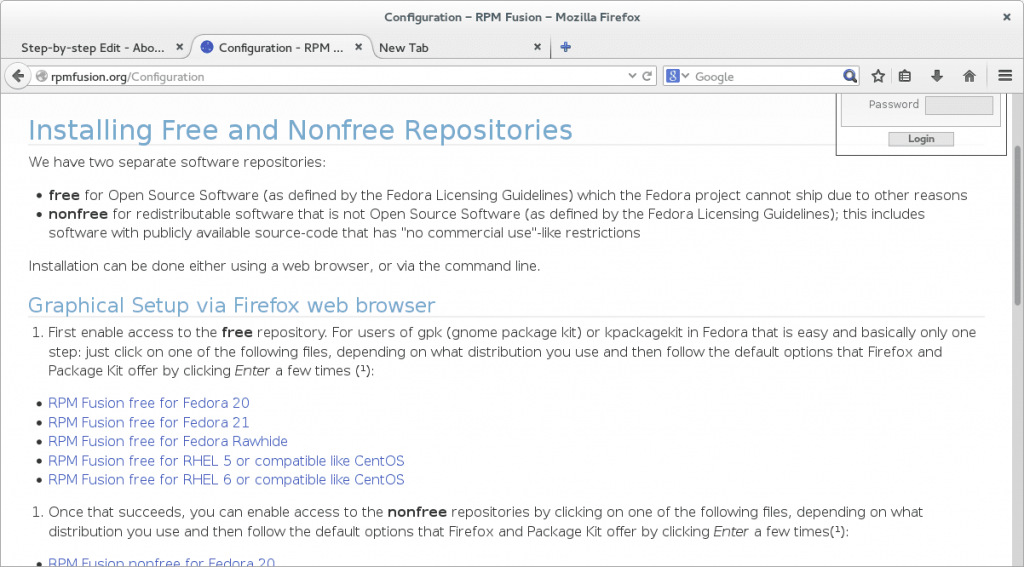Click the search magnifier icon
Viewport: 1024px width, 567px height.
[850, 76]
